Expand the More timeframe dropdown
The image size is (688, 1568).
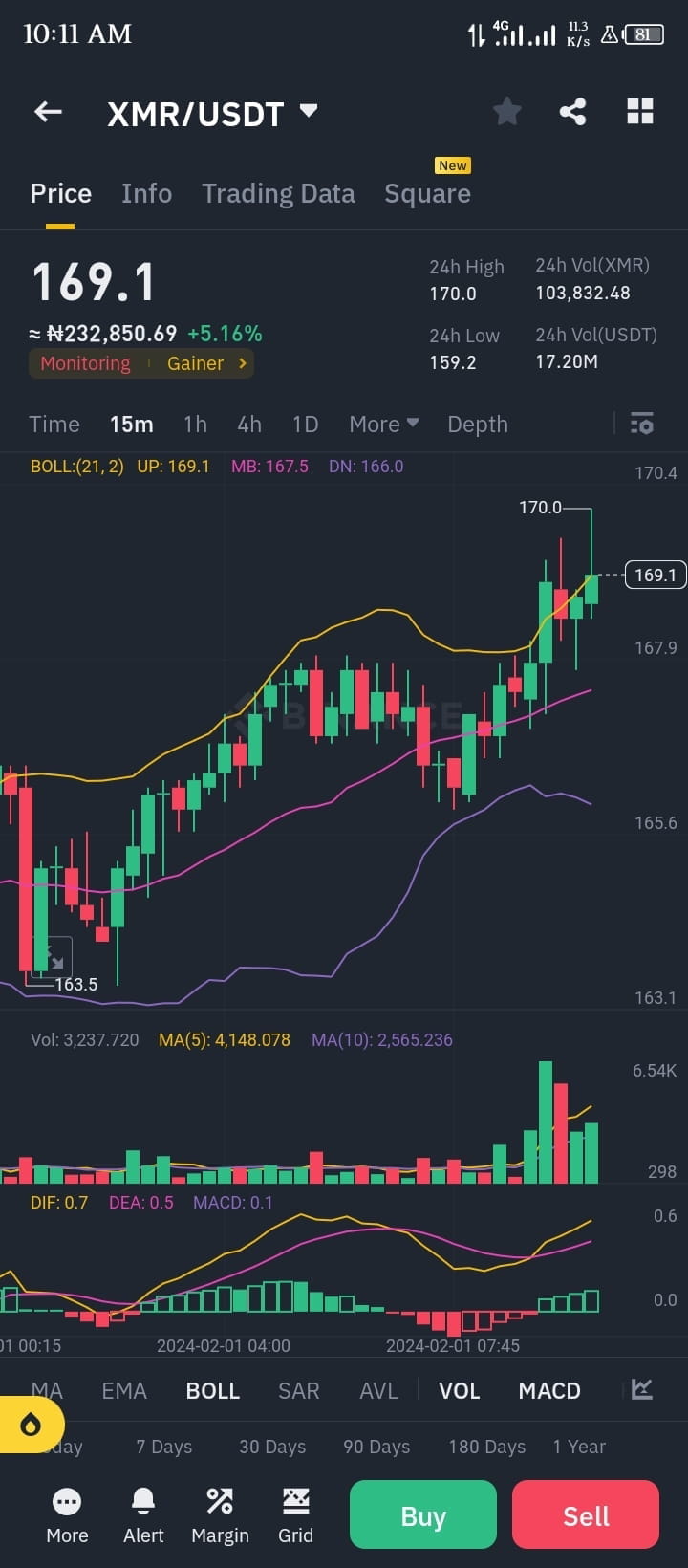click(382, 424)
